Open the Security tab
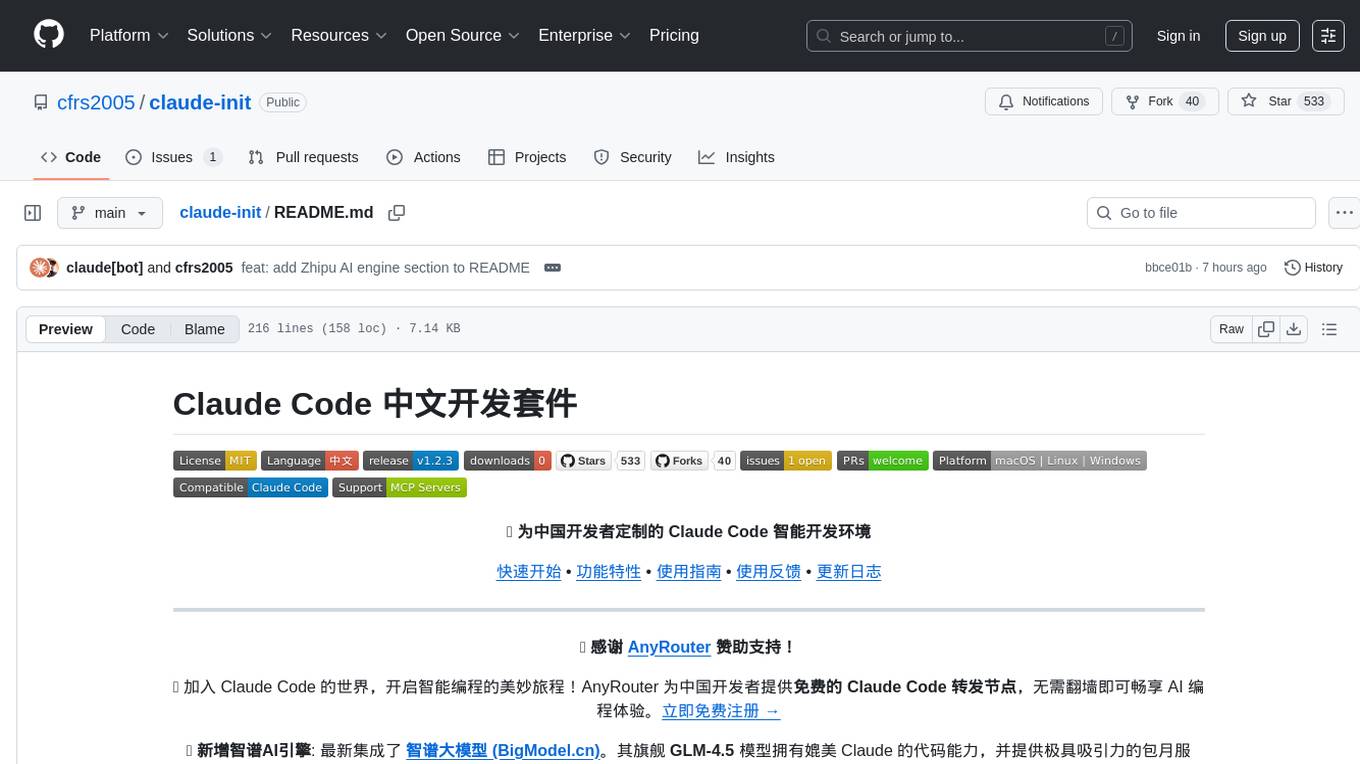Viewport: 1360px width, 764px height. [632, 157]
